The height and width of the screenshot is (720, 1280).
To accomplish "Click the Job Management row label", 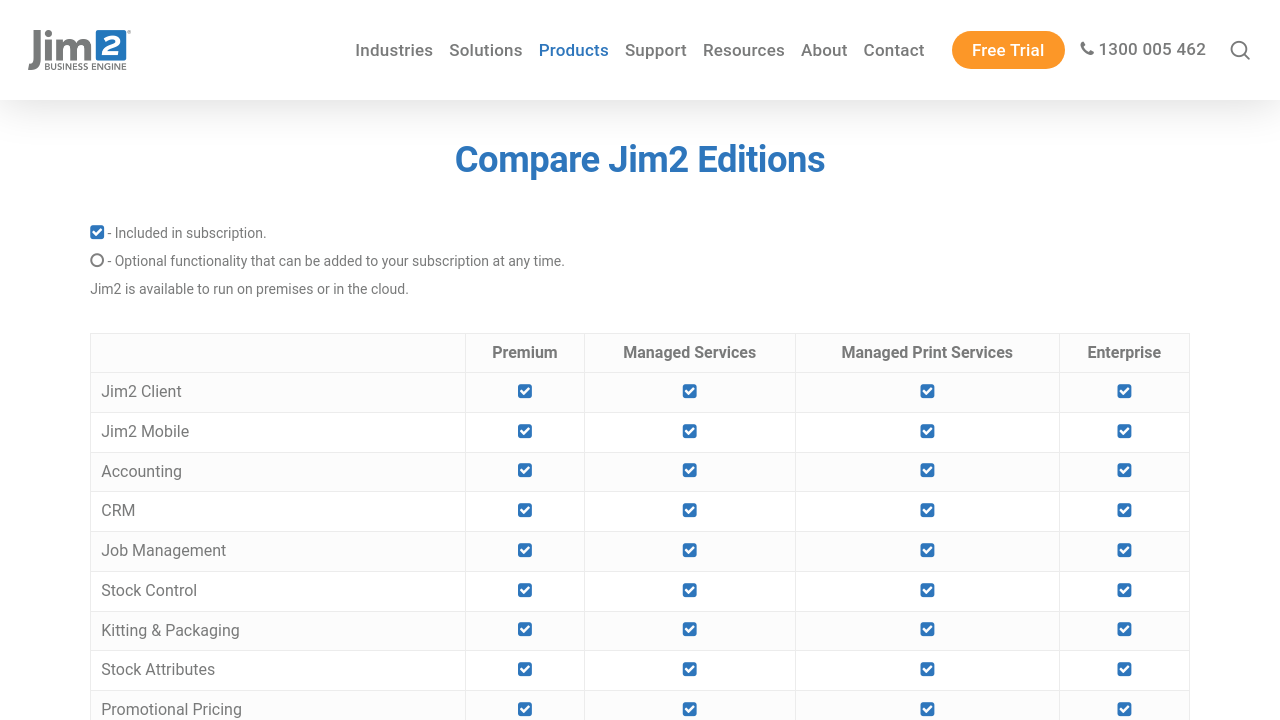I will coord(163,550).
